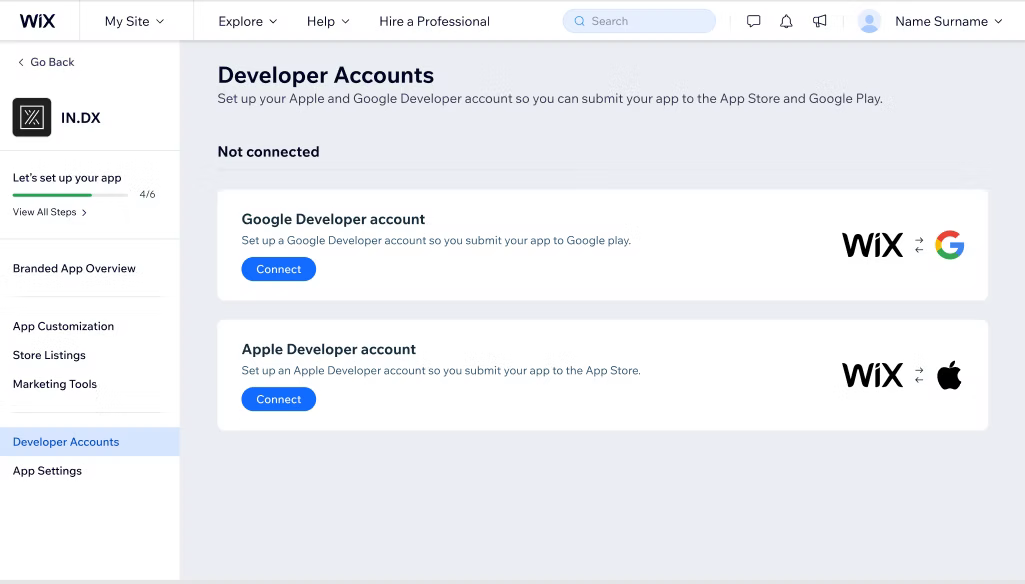
Task: Go back using the Go Back link
Action: point(45,62)
